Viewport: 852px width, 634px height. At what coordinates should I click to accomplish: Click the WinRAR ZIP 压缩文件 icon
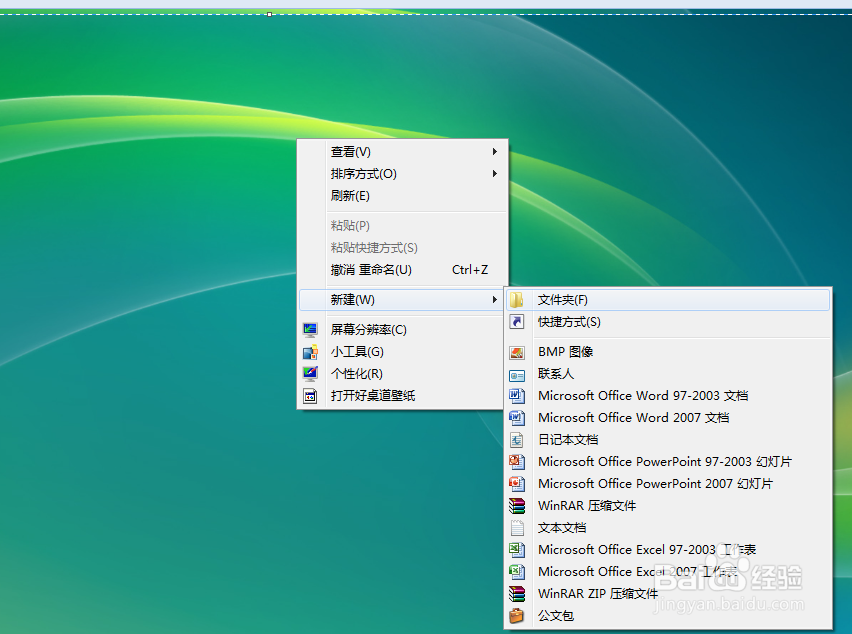pos(517,594)
